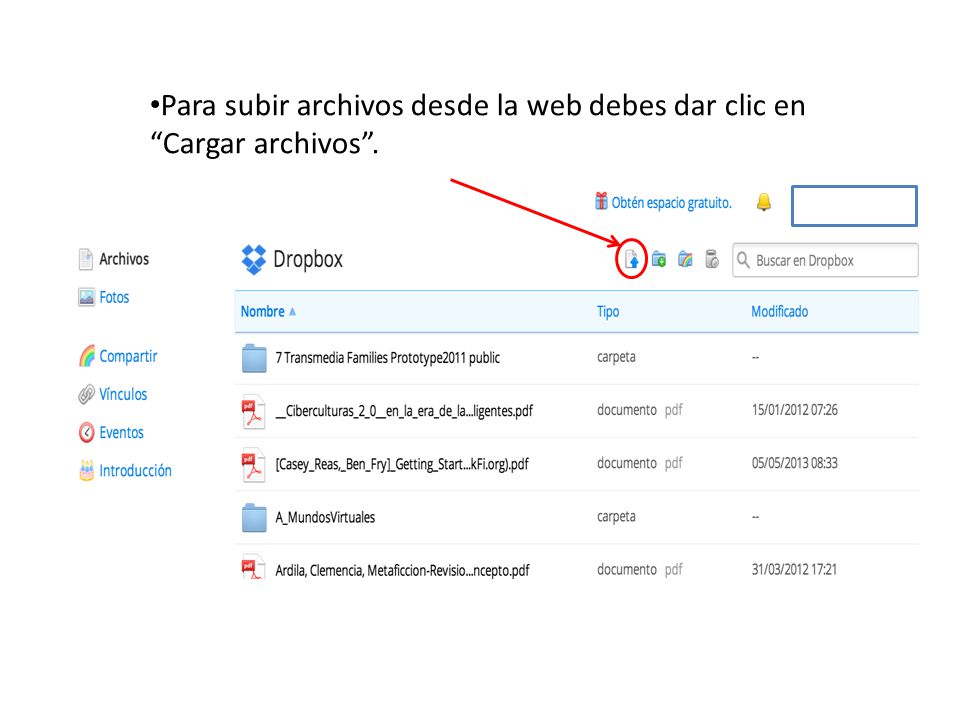Image resolution: width=960 pixels, height=720 pixels.
Task: Open Eventos in the sidebar
Action: (121, 432)
